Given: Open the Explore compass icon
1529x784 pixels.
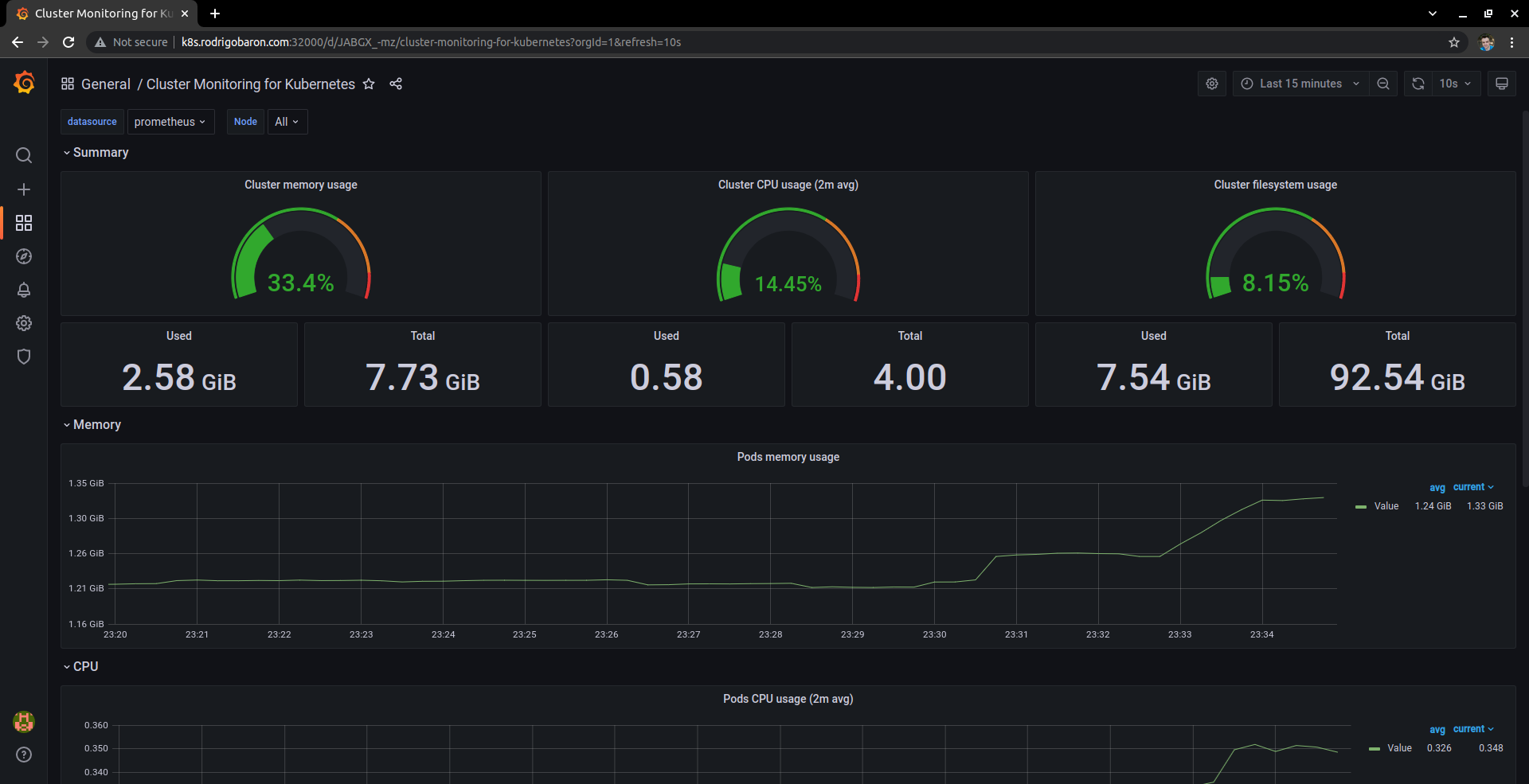Looking at the screenshot, I should (x=24, y=256).
